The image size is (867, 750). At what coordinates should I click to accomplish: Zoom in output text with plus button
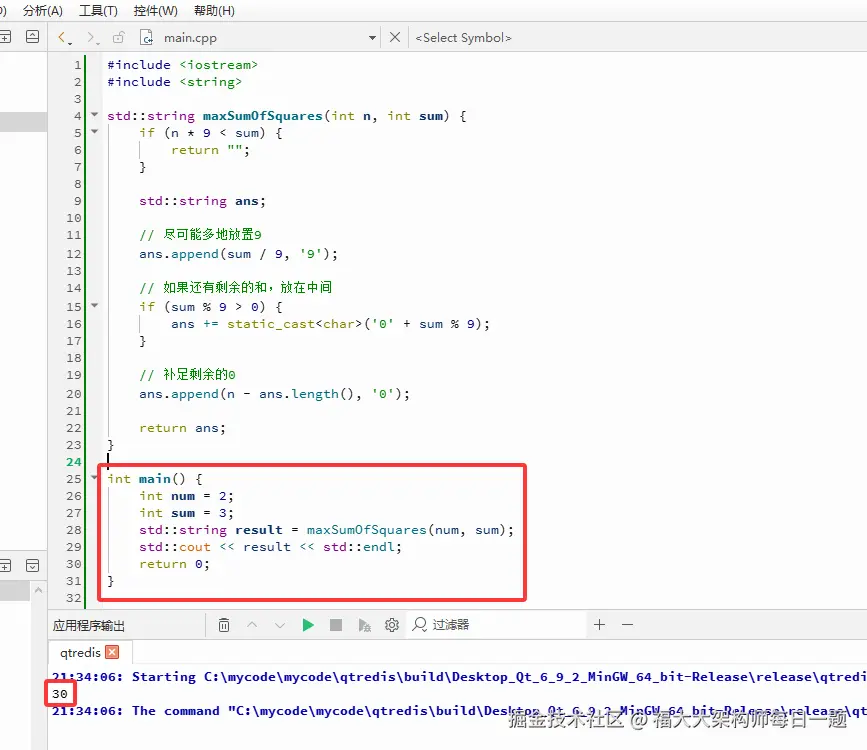[599, 624]
